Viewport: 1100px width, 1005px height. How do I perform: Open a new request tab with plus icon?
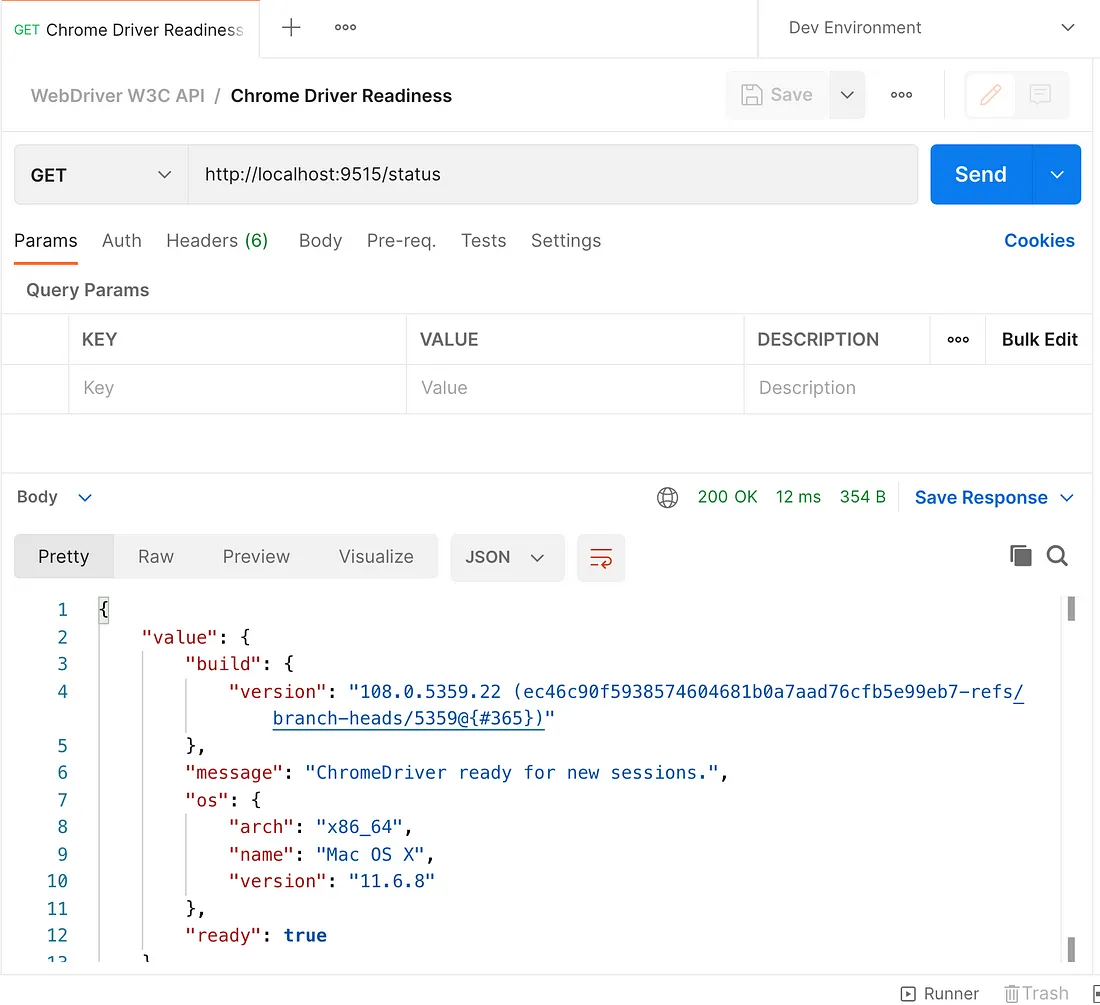[291, 28]
